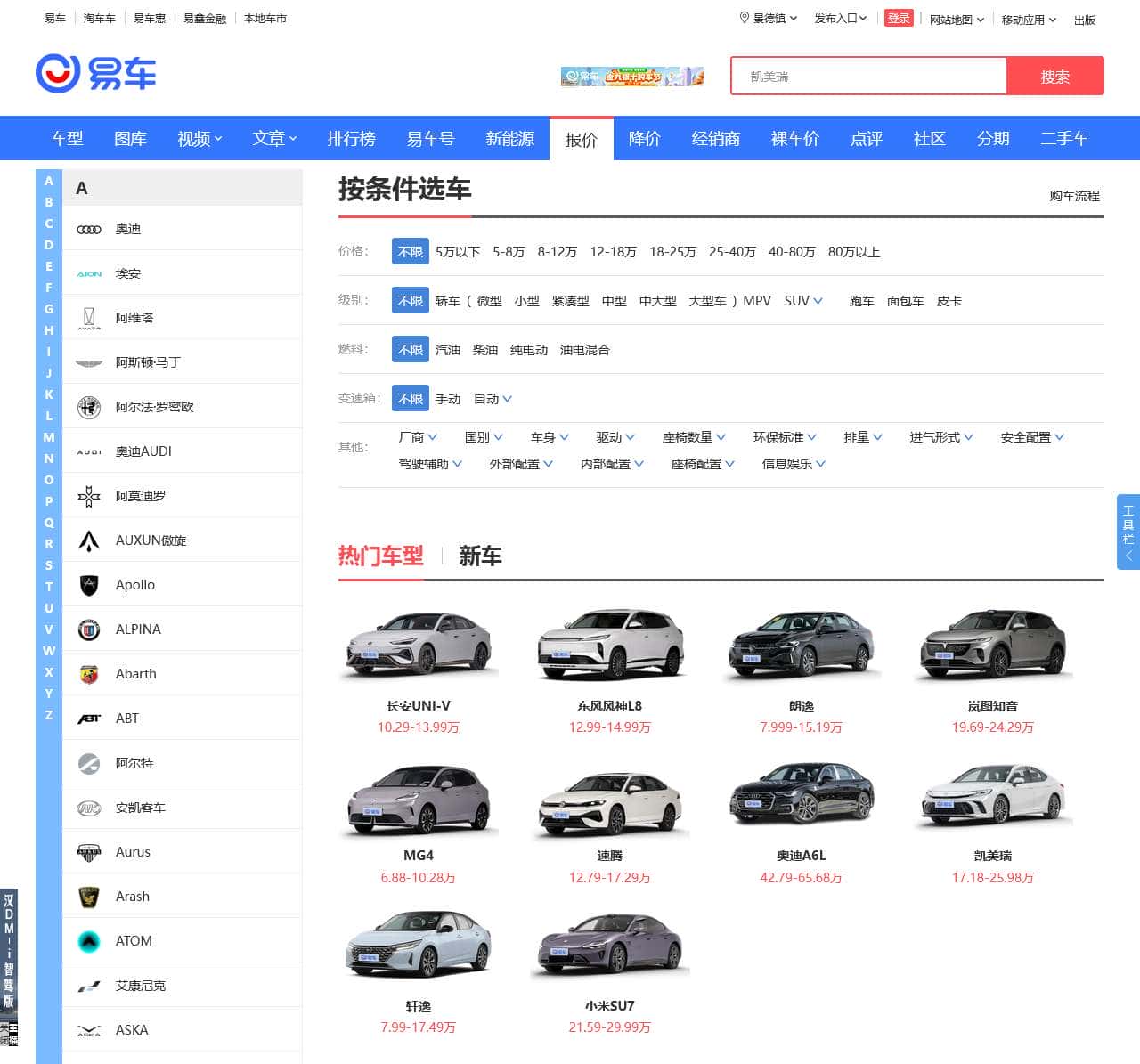Click the red 搜索 button
Image resolution: width=1140 pixels, height=1064 pixels.
[1054, 77]
